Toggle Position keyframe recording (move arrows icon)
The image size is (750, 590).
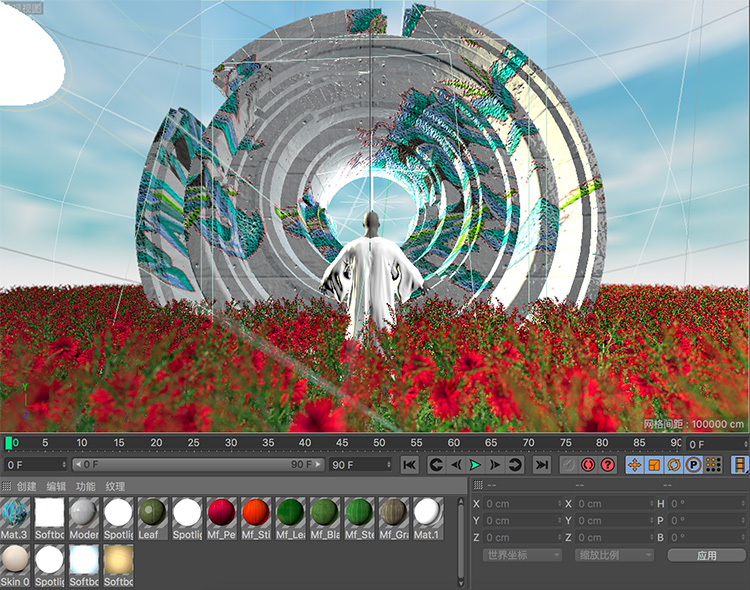click(x=635, y=465)
